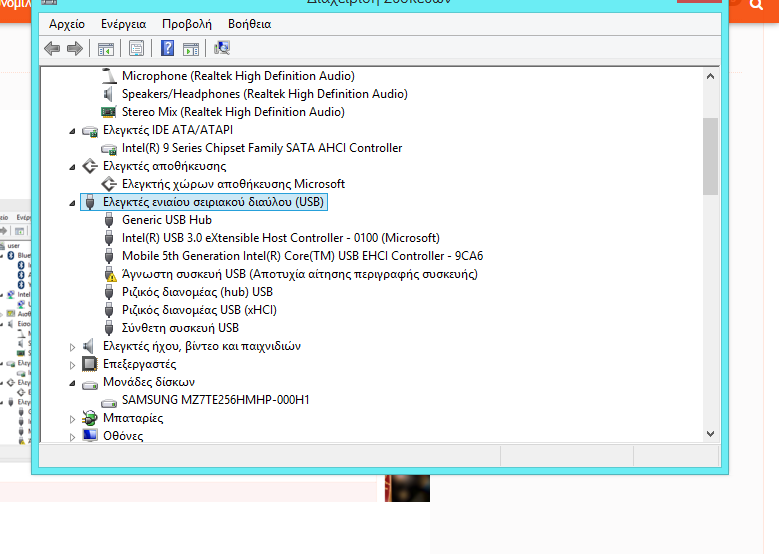779x554 pixels.
Task: Collapse the Ελεγκτές IDE ATA/ATAPI node
Action: (72, 131)
